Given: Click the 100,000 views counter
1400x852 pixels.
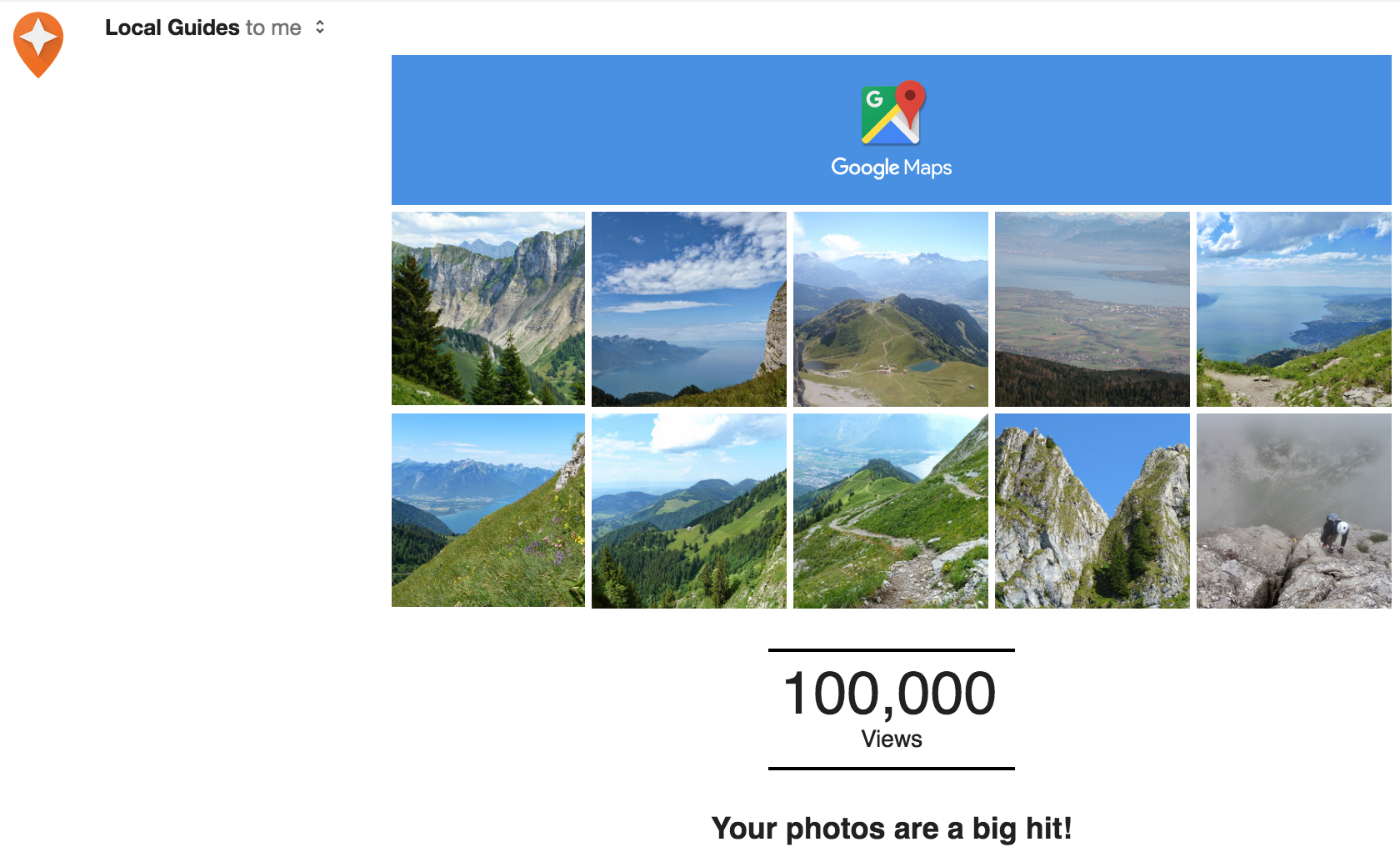Looking at the screenshot, I should tap(890, 694).
